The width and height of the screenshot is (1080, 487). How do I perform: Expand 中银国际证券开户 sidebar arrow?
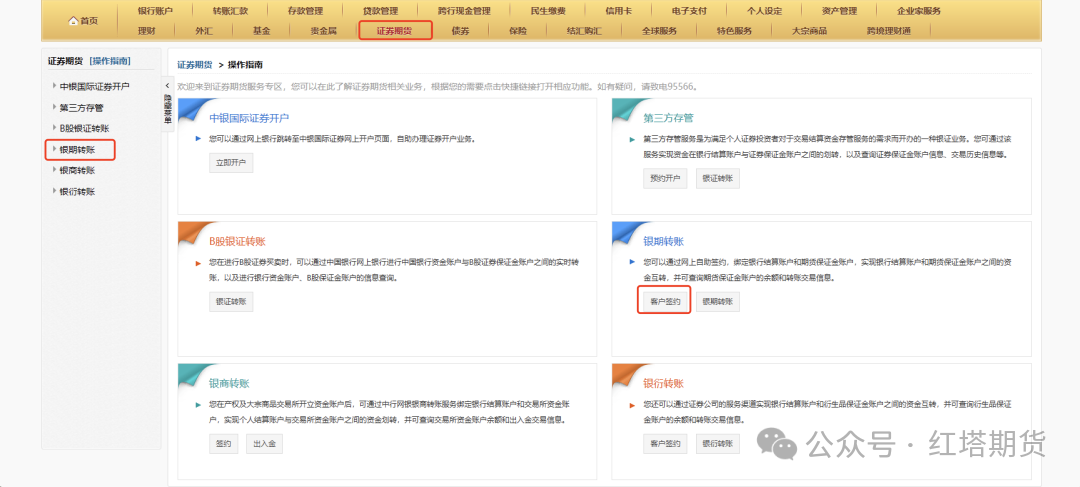point(54,86)
